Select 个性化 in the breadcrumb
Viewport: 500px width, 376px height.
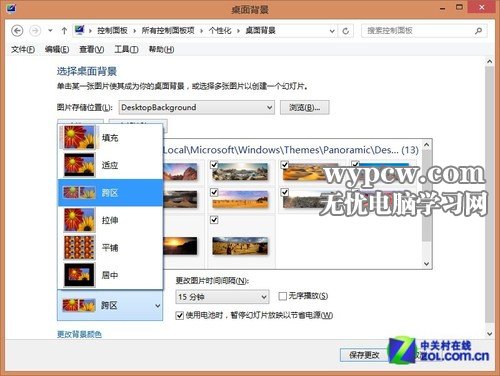coord(220,31)
